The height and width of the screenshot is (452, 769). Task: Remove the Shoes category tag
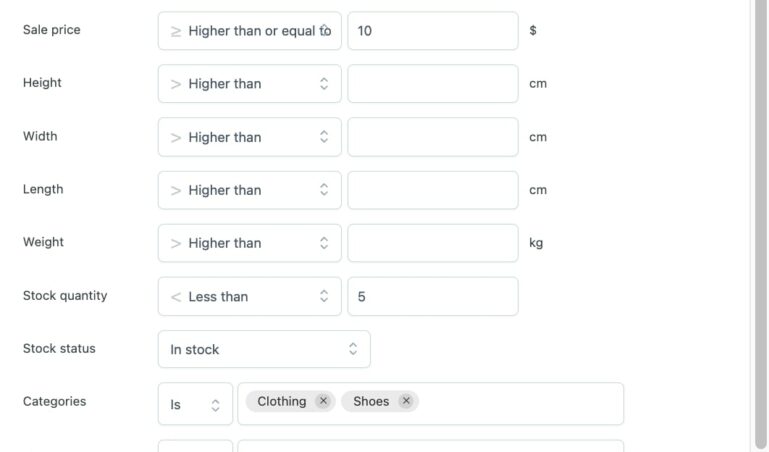tap(406, 402)
